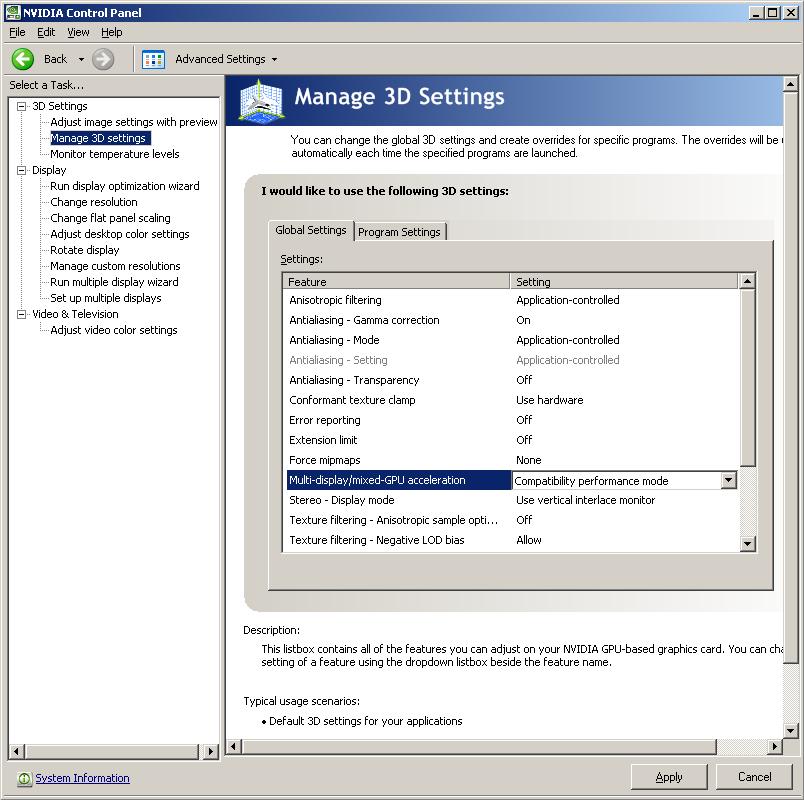
Task: Open the Help menu
Action: pyautogui.click(x=112, y=32)
